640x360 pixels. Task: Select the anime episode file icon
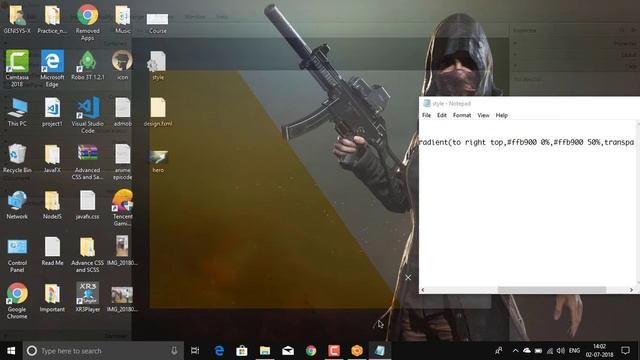point(122,161)
